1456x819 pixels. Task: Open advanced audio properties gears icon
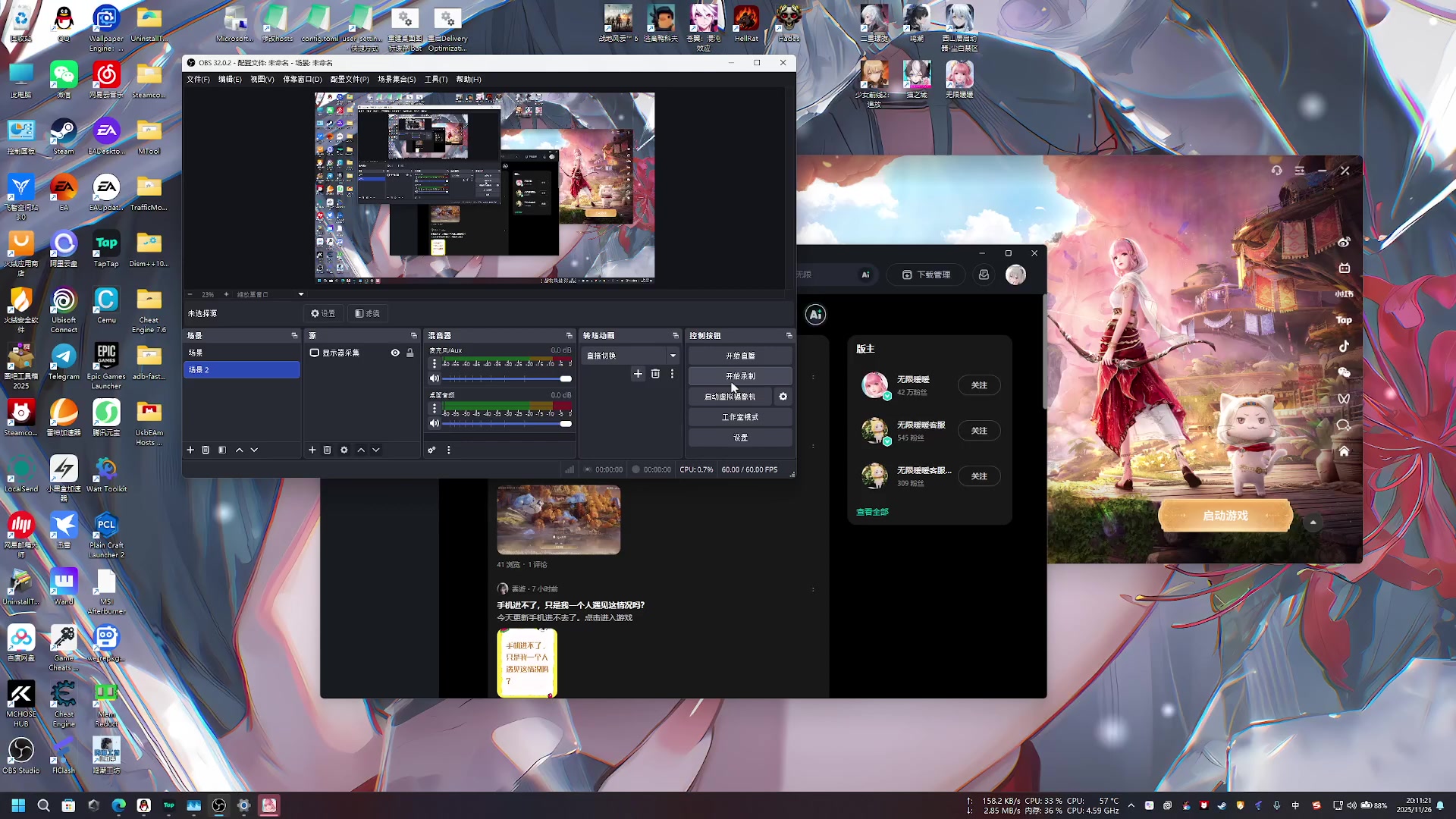431,450
